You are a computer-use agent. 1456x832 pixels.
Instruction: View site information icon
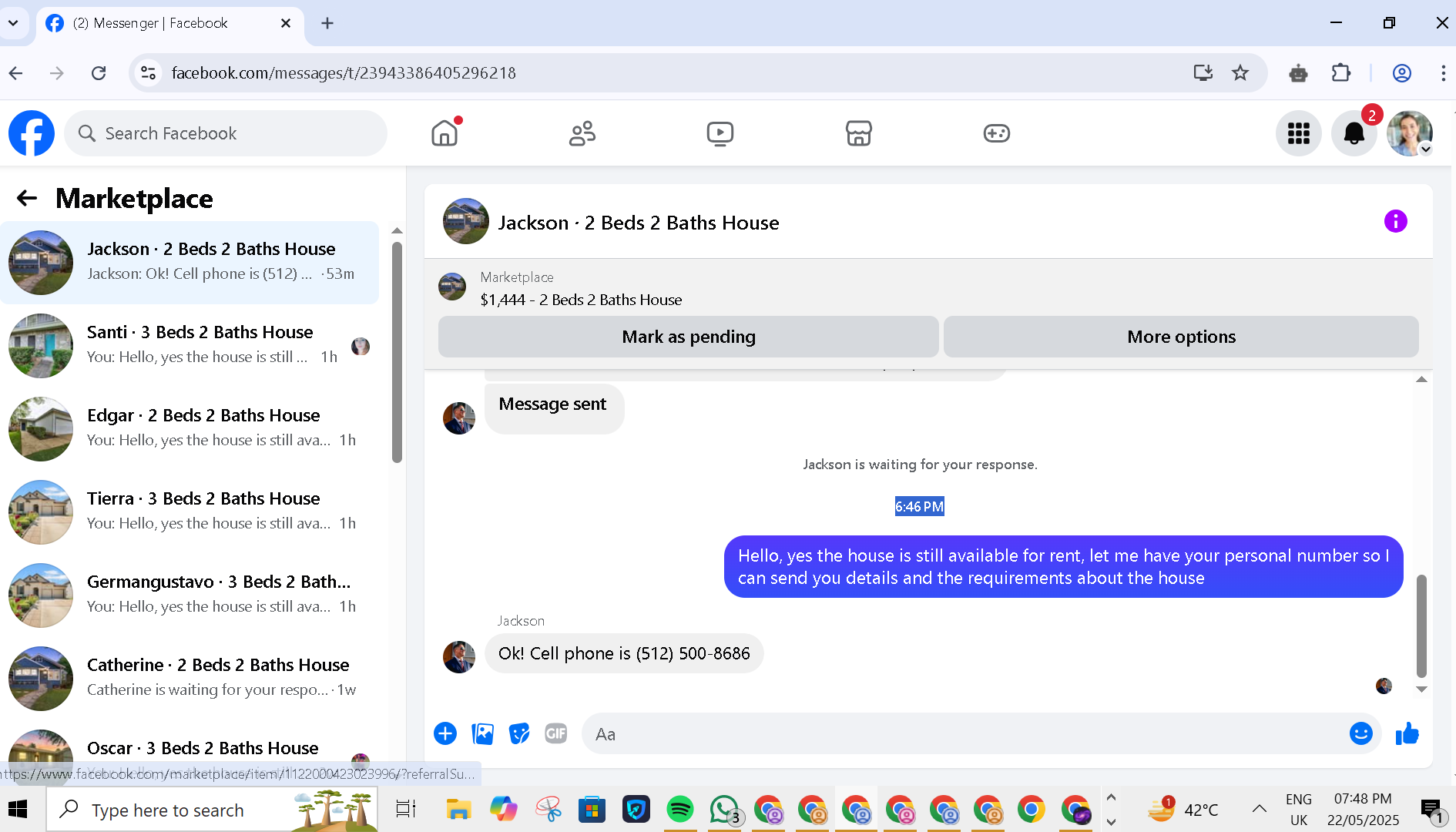148,73
